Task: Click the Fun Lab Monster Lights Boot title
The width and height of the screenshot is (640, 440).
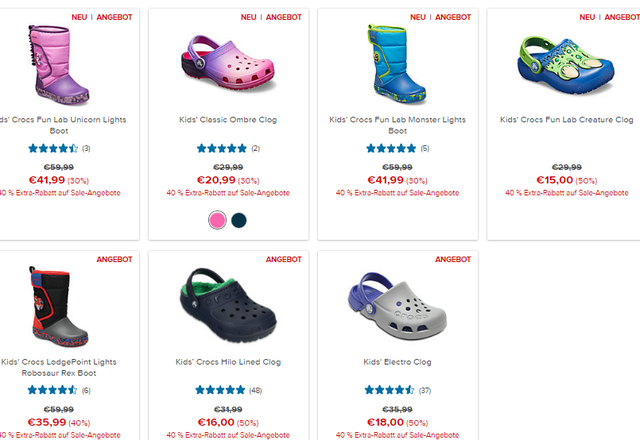Action: [x=397, y=125]
